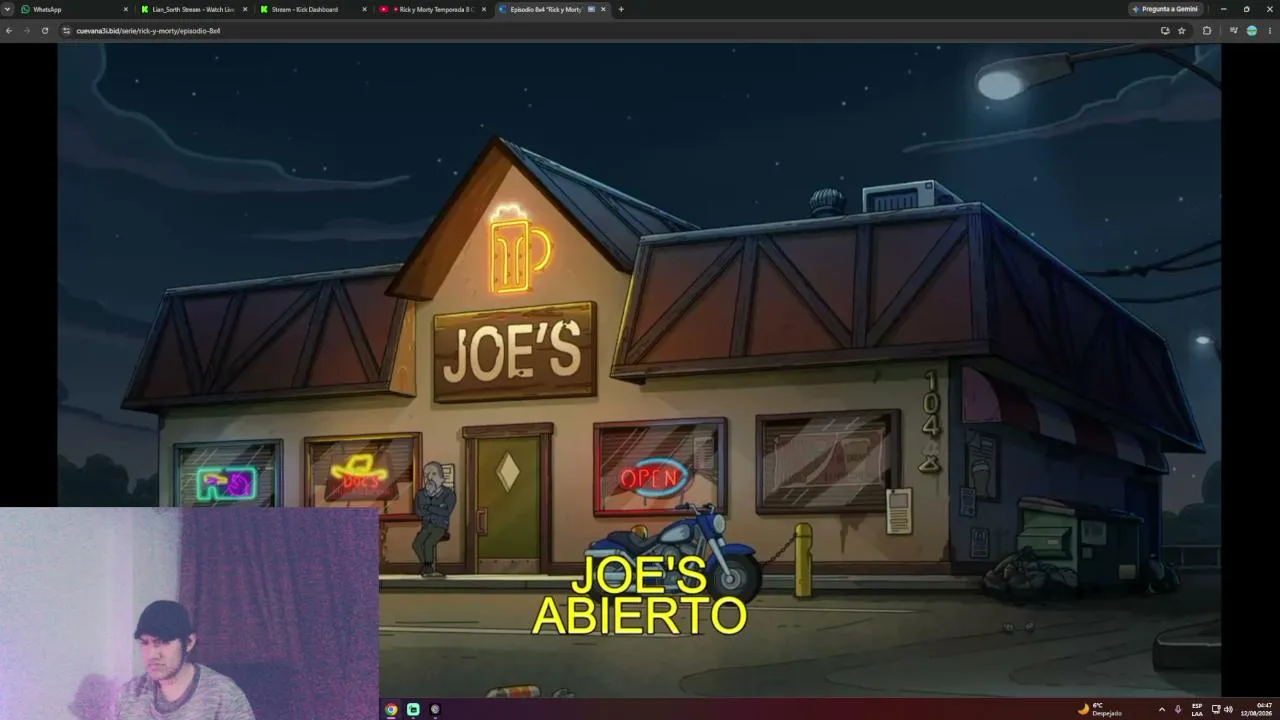Open the media controls icon in toolbar
The height and width of the screenshot is (720, 1280).
[x=1233, y=31]
